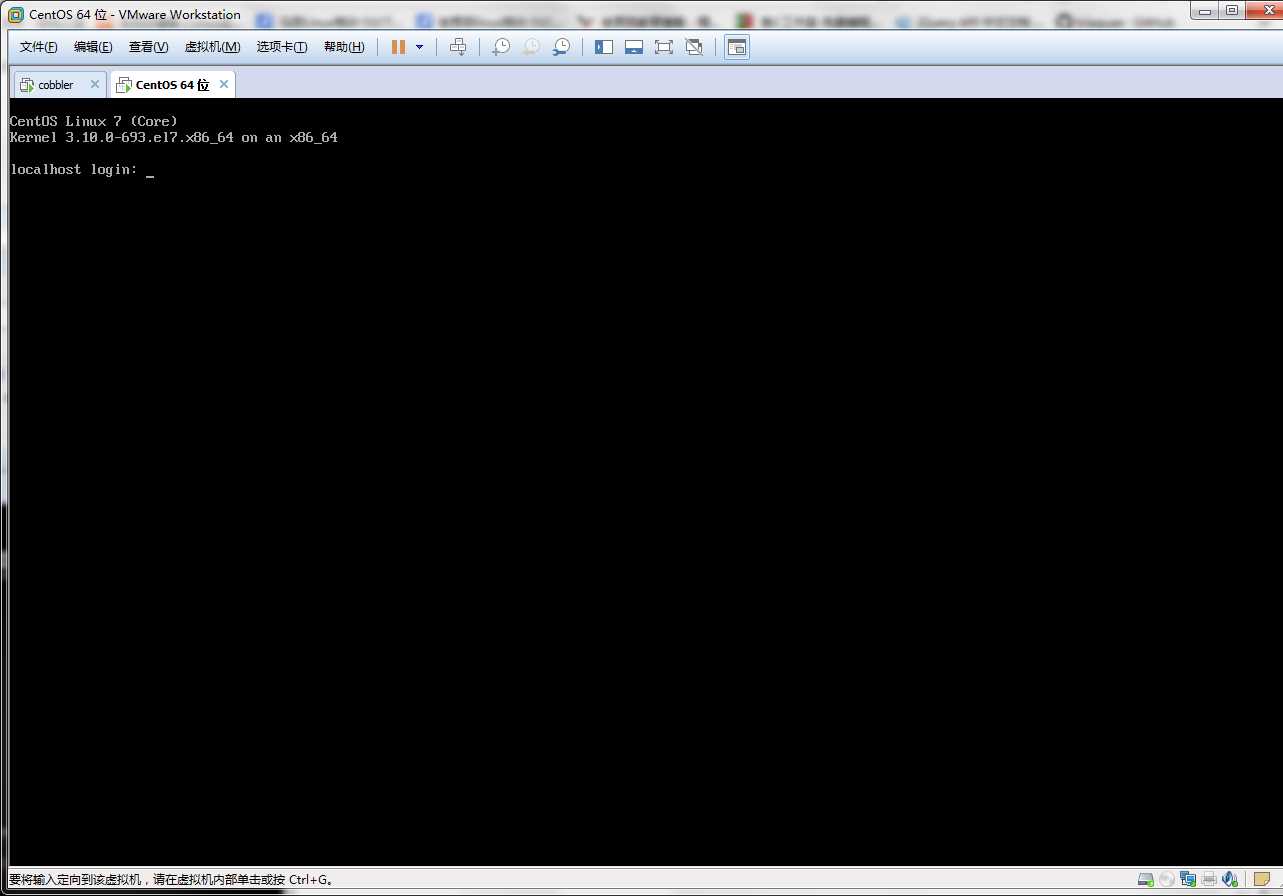Screen dimensions: 1283x896
Task: Open the 查看(V) menu
Action: tap(148, 47)
